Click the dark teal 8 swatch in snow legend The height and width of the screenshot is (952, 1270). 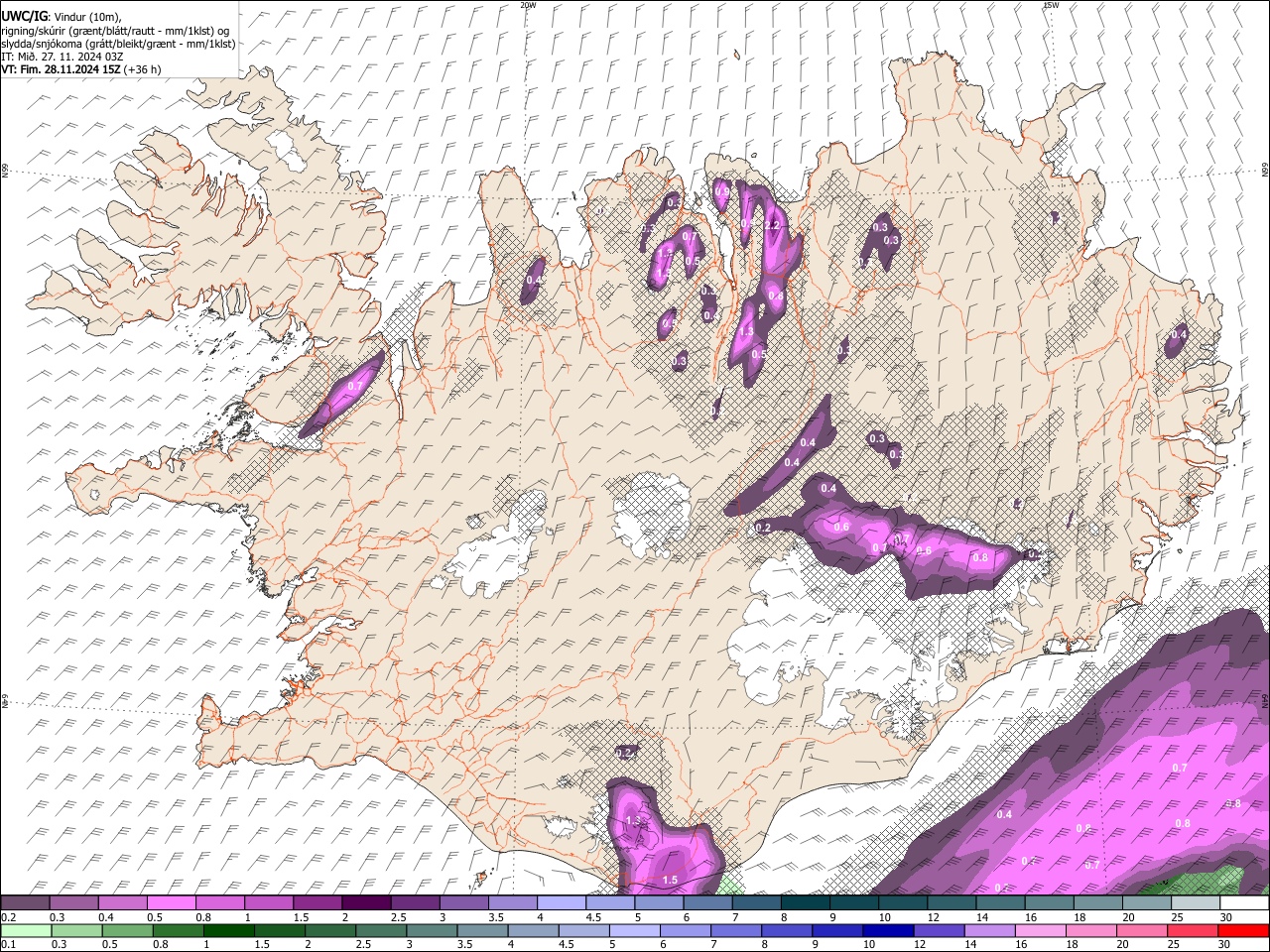pyautogui.click(x=805, y=903)
